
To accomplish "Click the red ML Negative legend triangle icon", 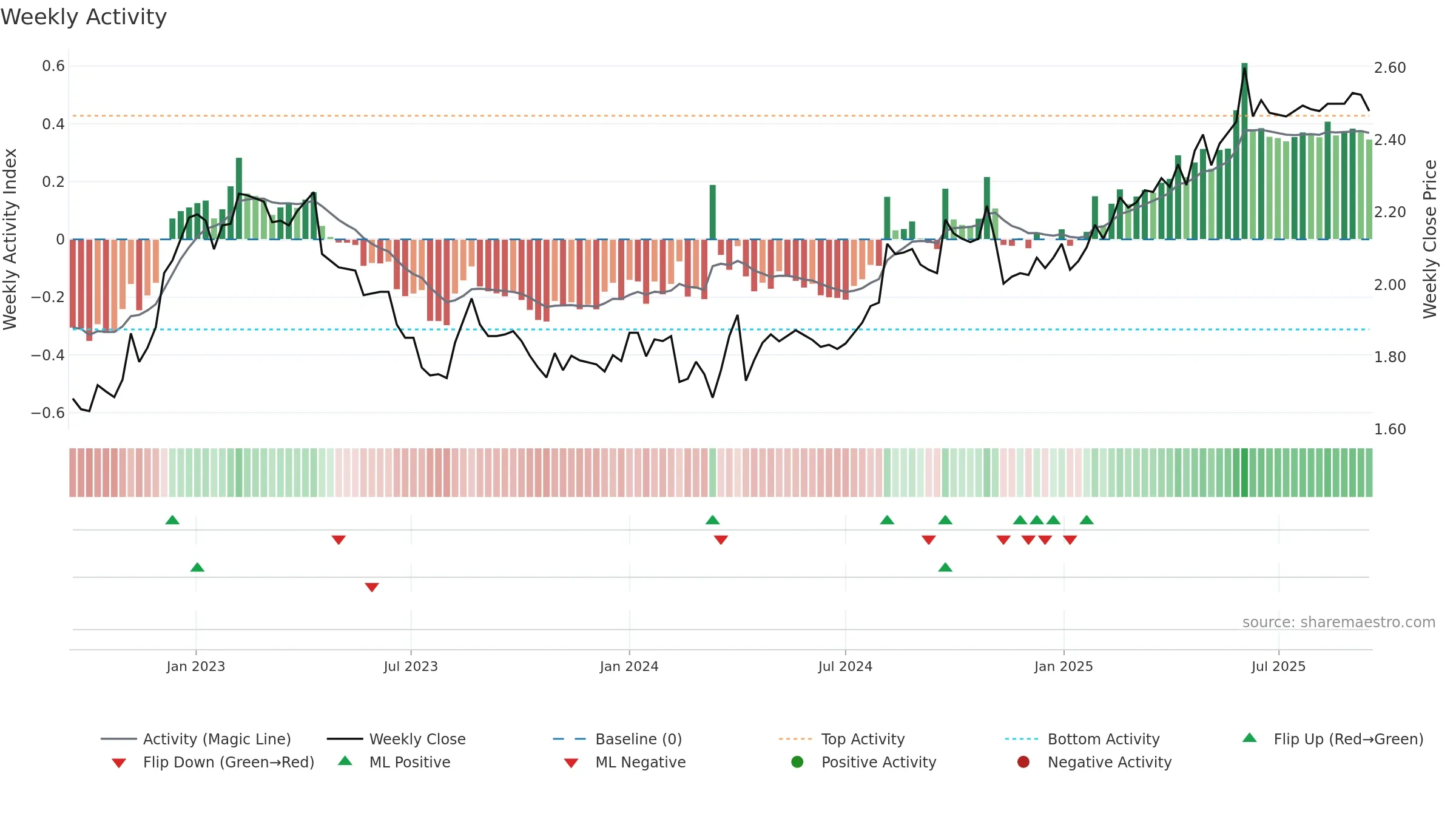I will (x=571, y=763).
